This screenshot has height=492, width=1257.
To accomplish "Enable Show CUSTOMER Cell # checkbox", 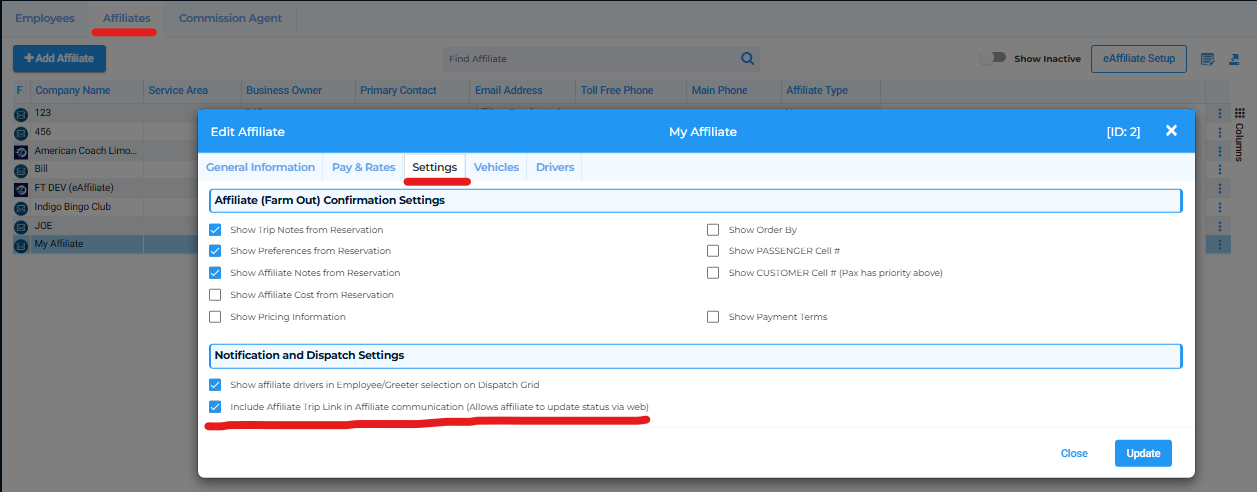I will tap(713, 273).
